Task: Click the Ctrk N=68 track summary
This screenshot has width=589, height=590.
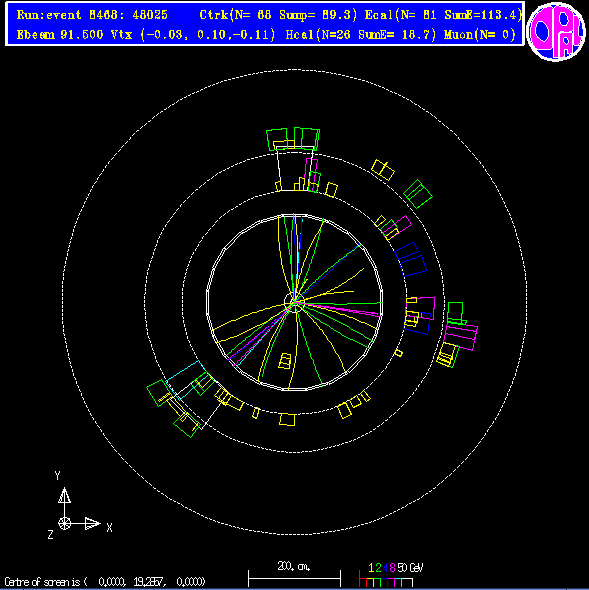Action: click(x=278, y=15)
